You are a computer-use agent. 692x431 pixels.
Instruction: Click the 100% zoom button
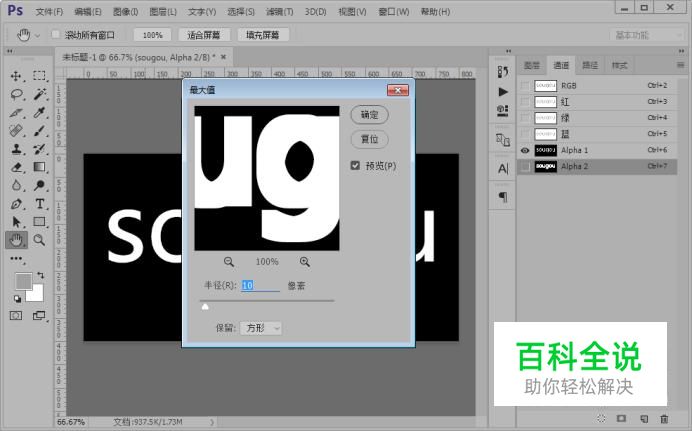click(x=153, y=35)
